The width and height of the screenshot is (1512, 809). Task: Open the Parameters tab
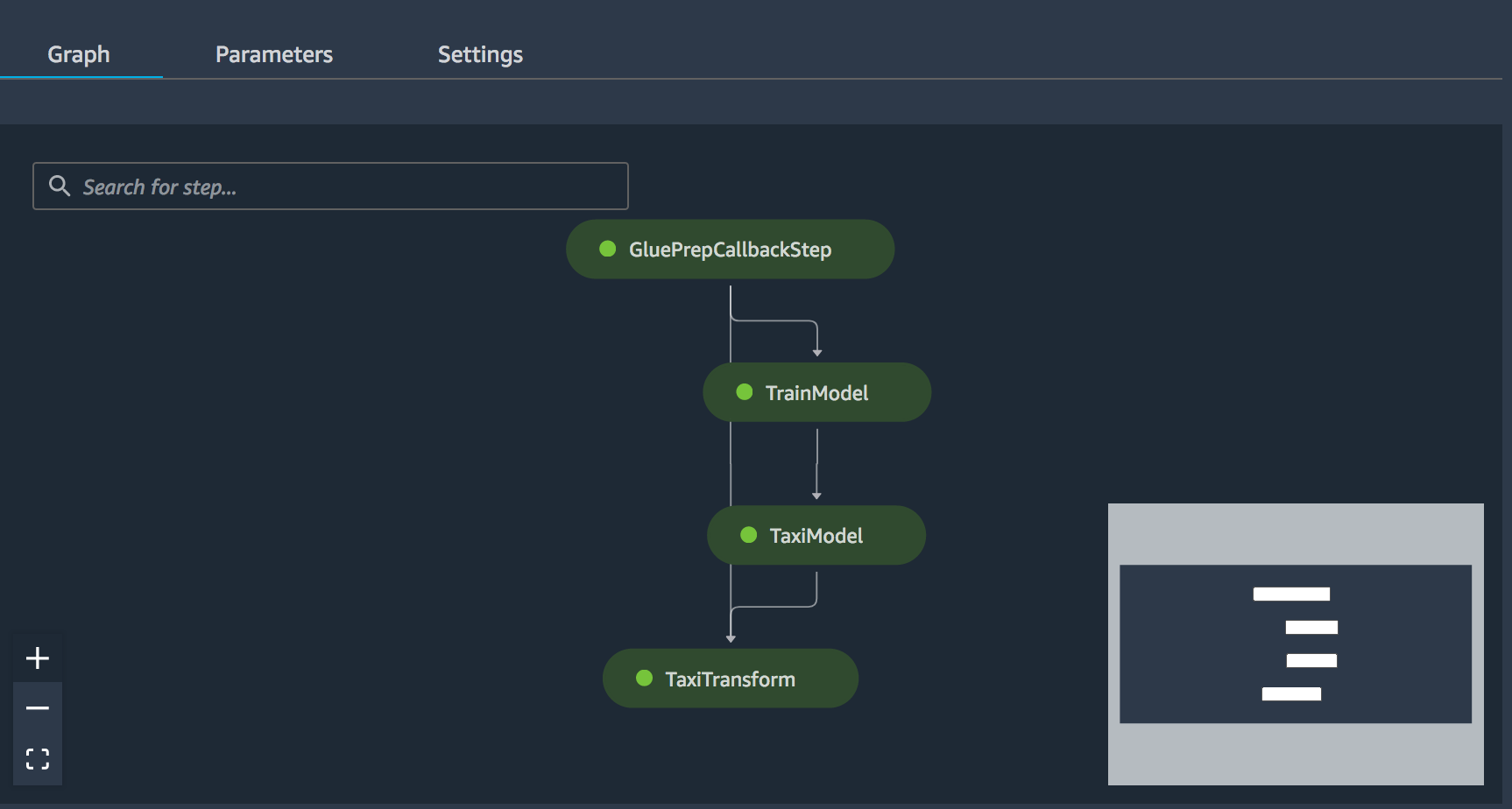coord(274,54)
